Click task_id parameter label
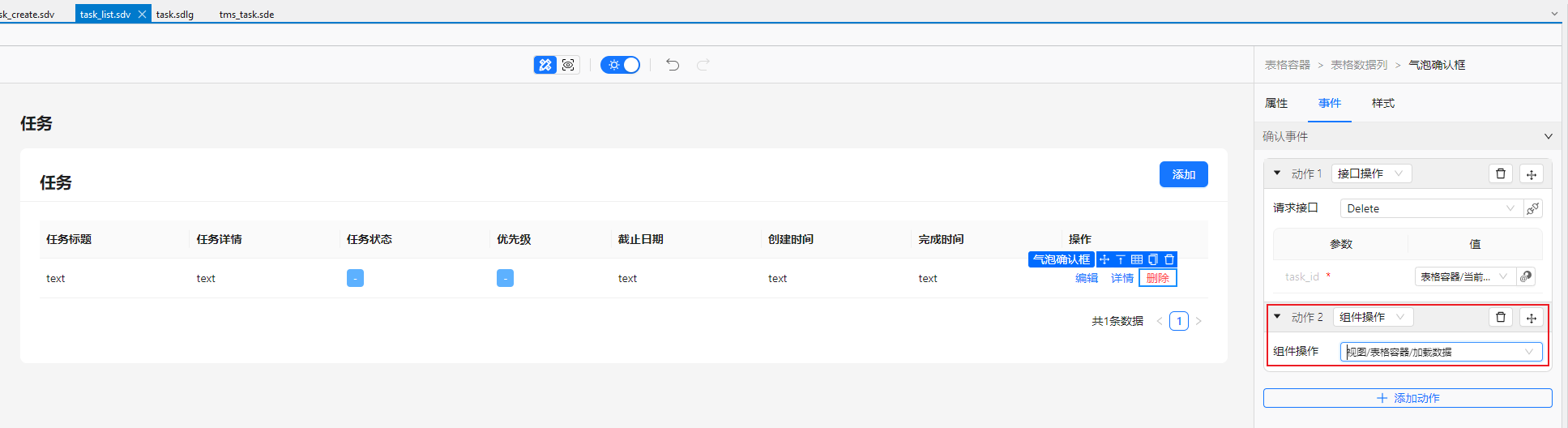Image resolution: width=1568 pixels, height=428 pixels. coord(1302,276)
